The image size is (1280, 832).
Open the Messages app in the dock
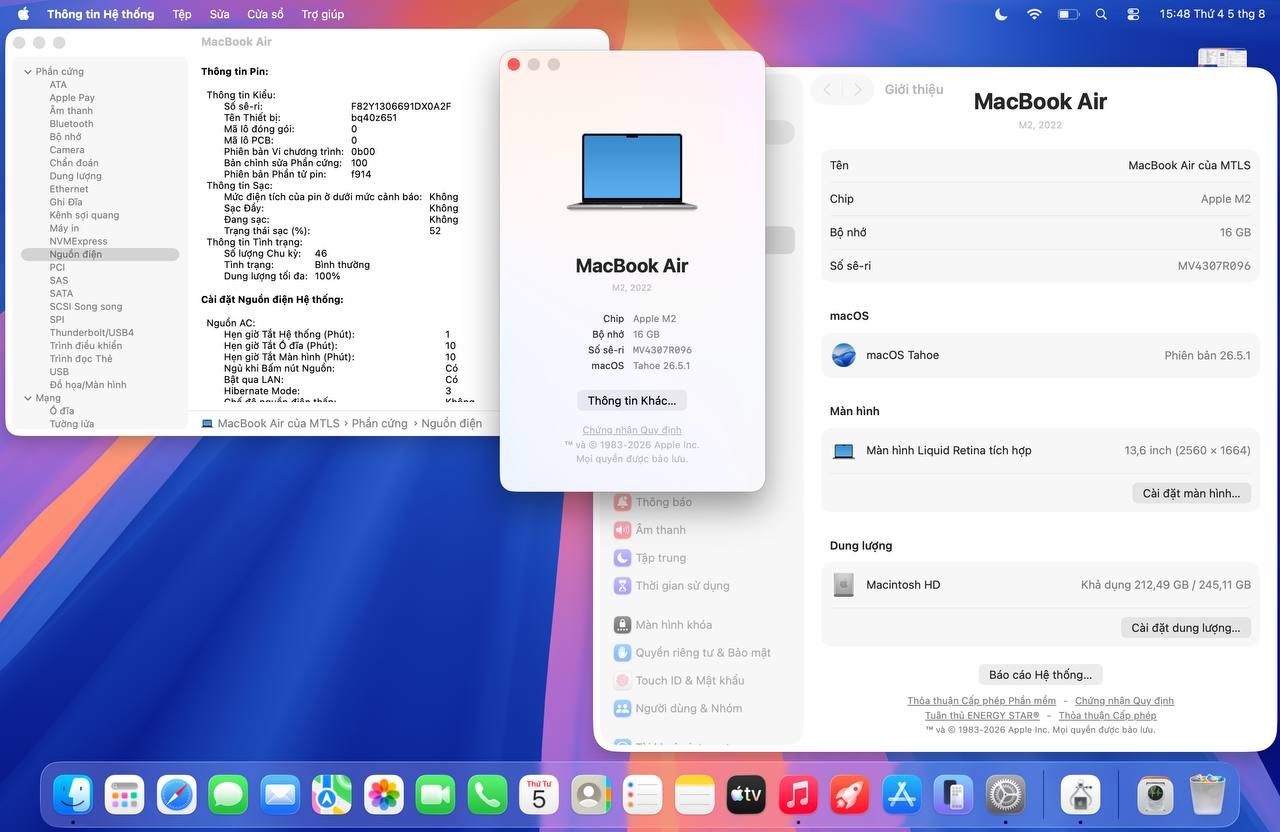point(228,795)
